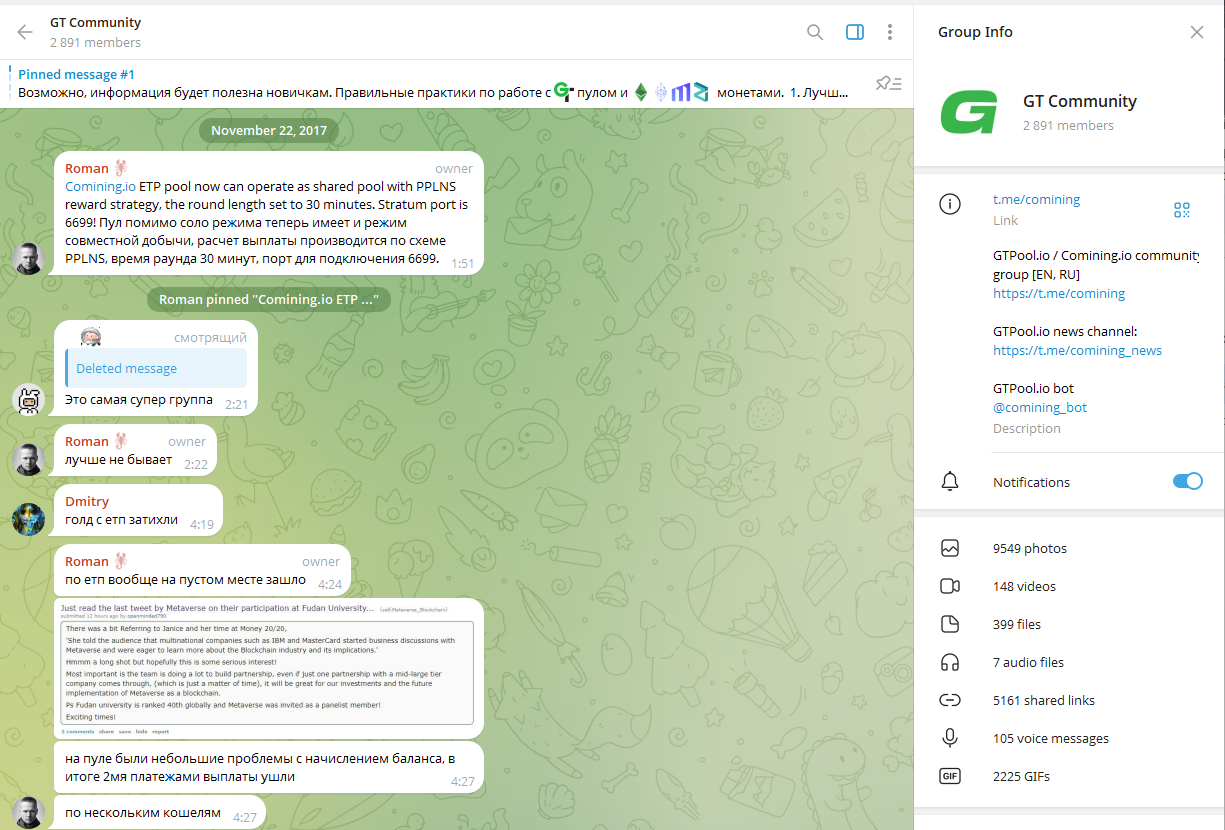Open the Metaverse tweet screenshot image
Image resolution: width=1225 pixels, height=830 pixels.
click(267, 667)
